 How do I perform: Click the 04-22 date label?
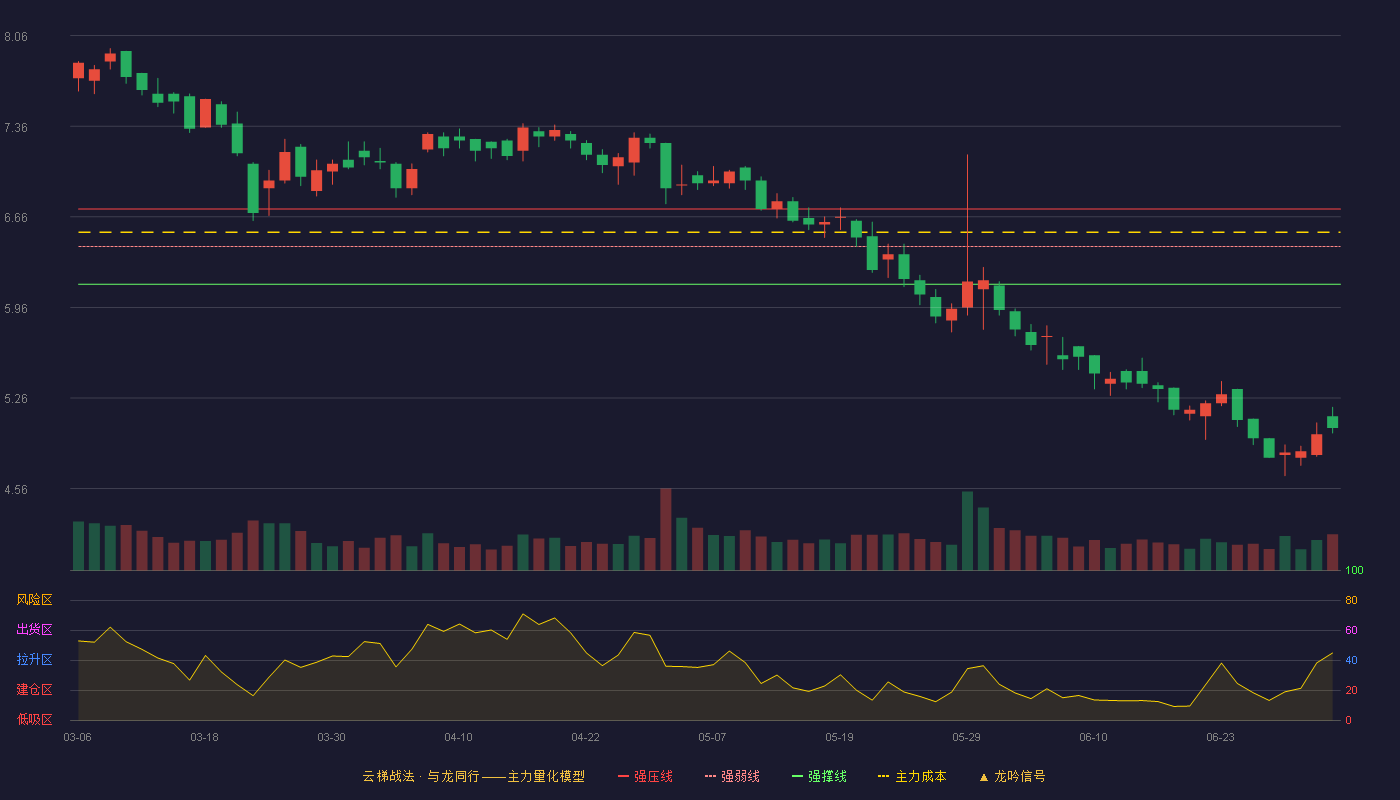pos(585,737)
